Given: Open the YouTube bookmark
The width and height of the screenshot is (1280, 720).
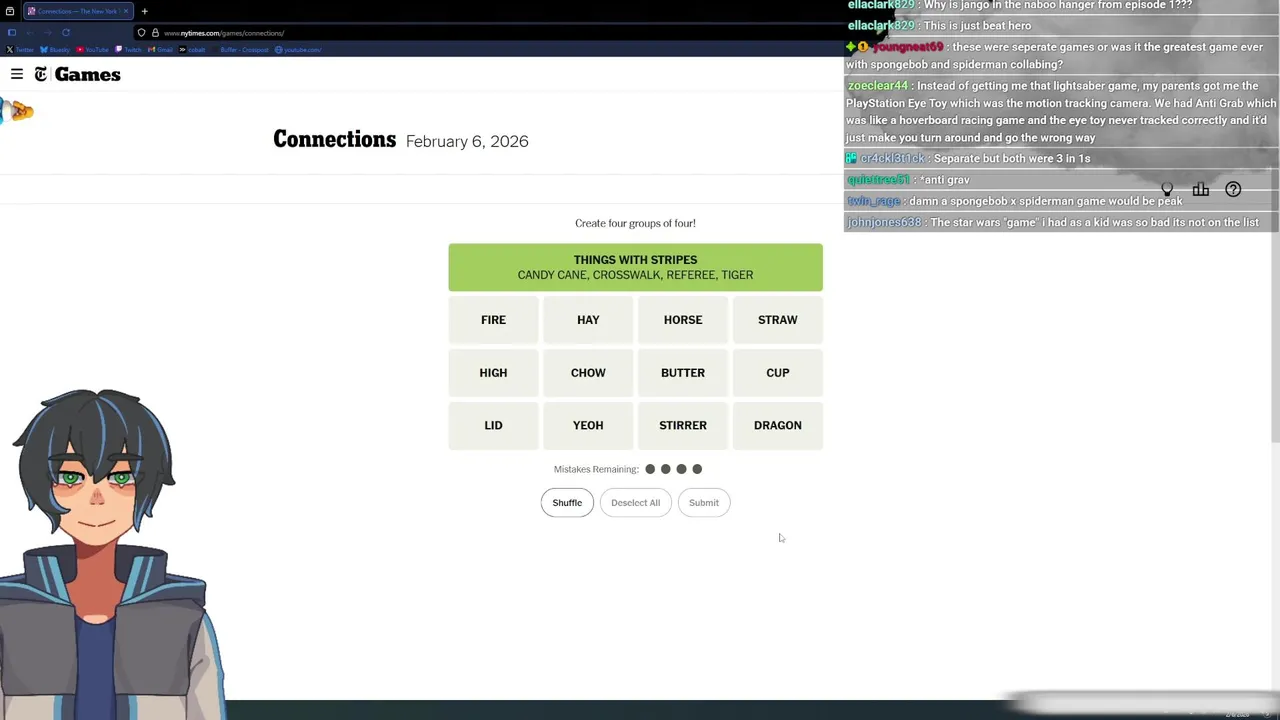Looking at the screenshot, I should (x=93, y=49).
